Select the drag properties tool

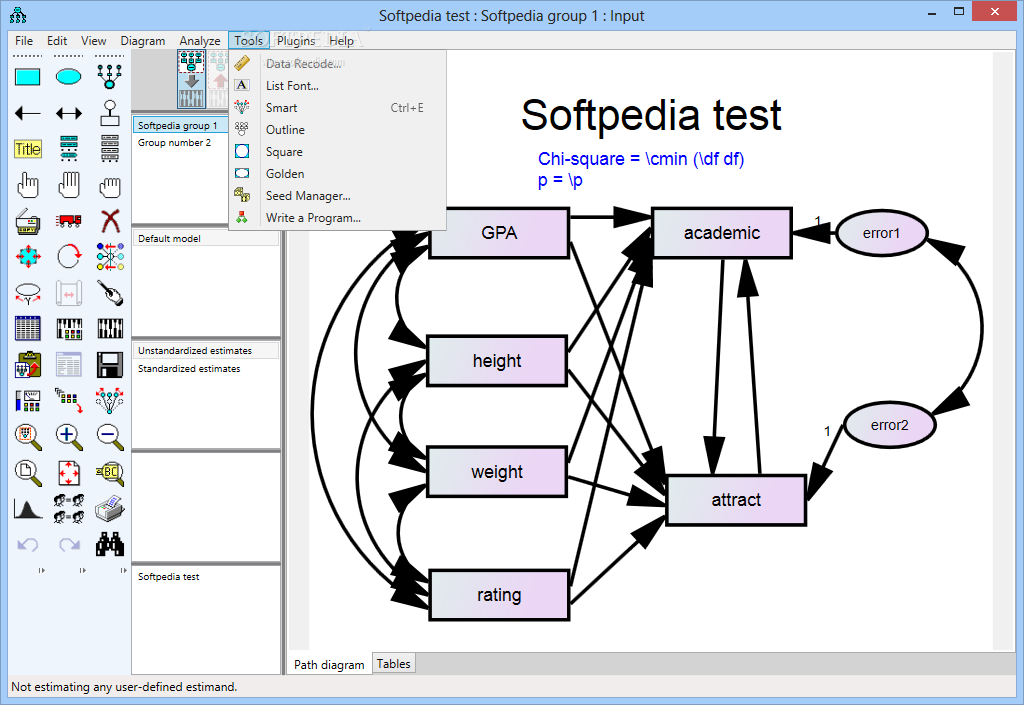[69, 400]
